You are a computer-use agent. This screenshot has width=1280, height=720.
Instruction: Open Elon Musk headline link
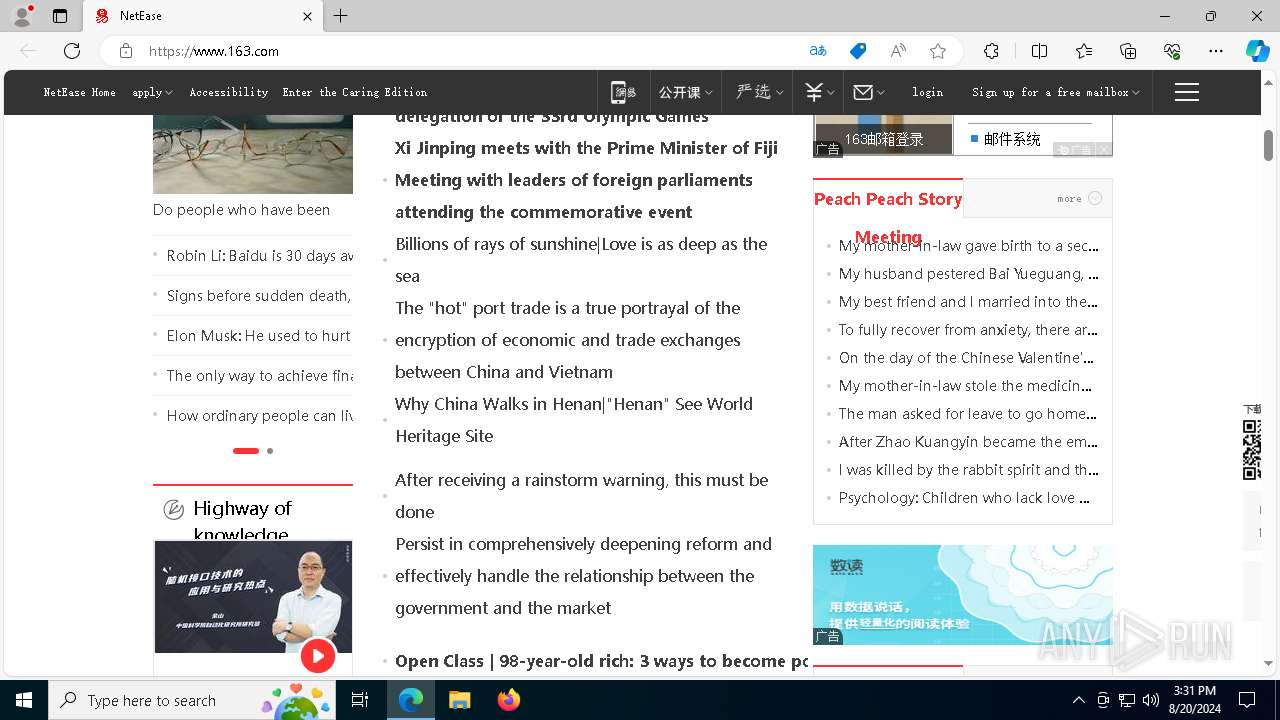coord(259,336)
